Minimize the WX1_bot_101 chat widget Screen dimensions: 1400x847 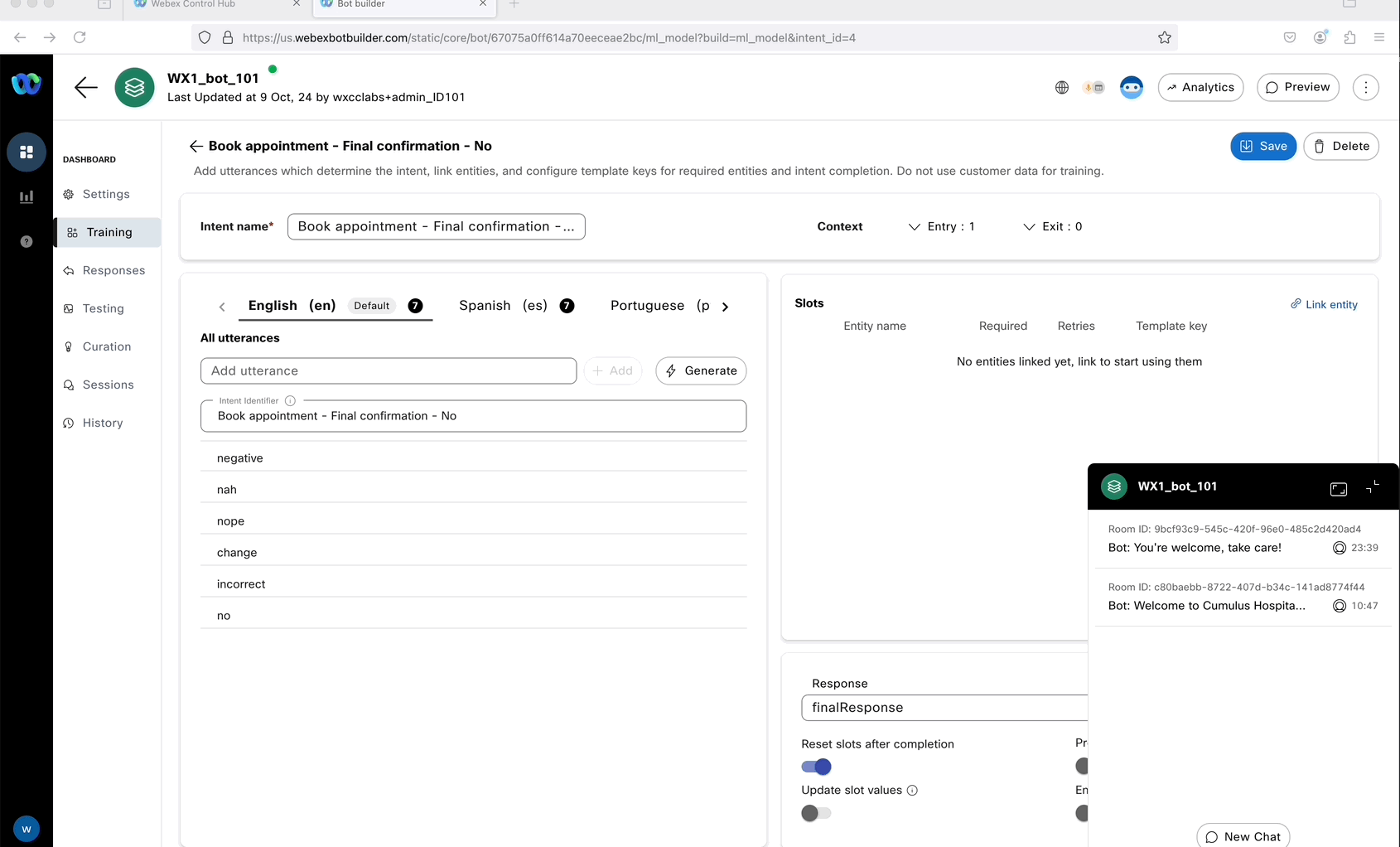click(x=1373, y=487)
